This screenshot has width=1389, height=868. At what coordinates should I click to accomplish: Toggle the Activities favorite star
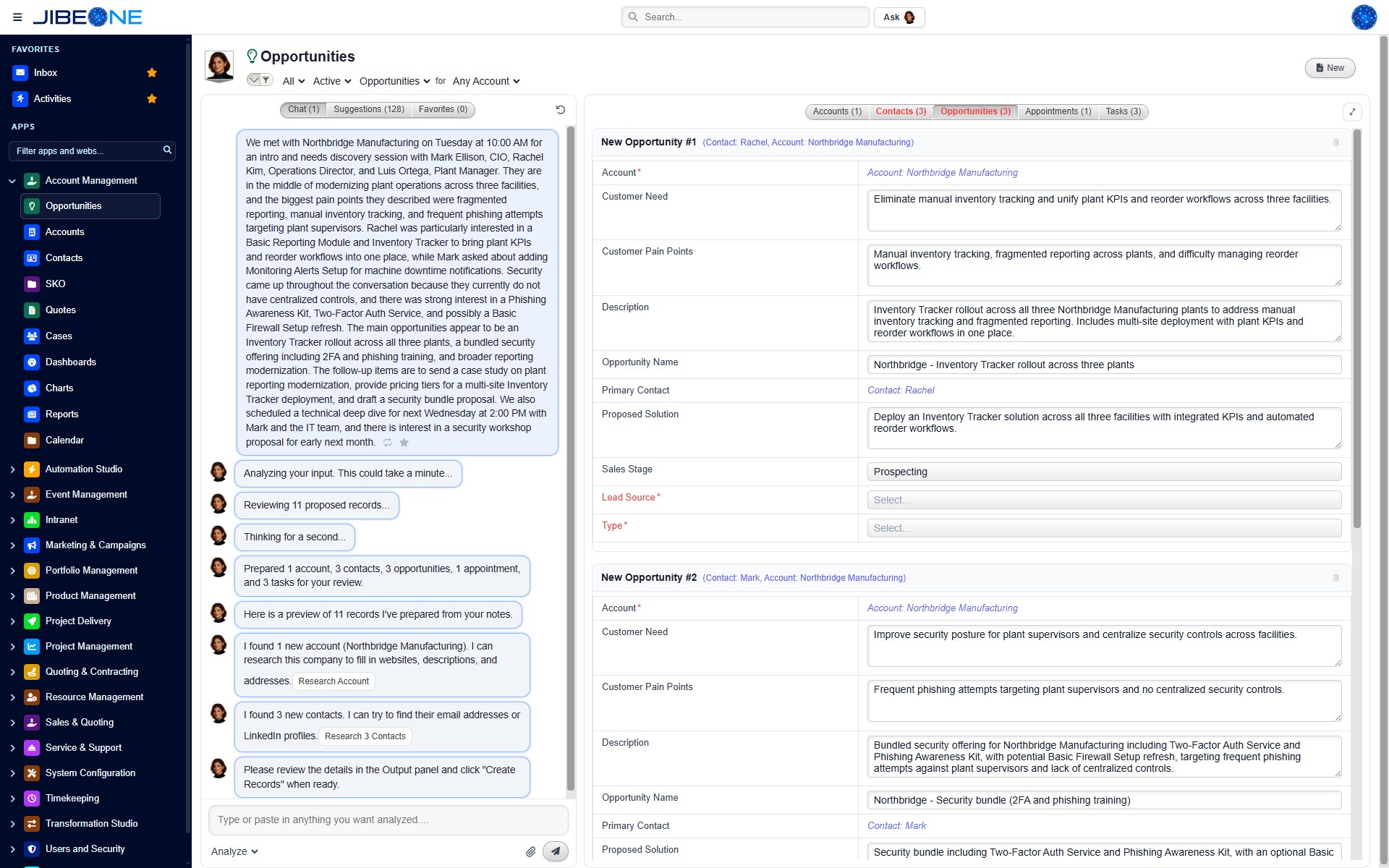(152, 98)
